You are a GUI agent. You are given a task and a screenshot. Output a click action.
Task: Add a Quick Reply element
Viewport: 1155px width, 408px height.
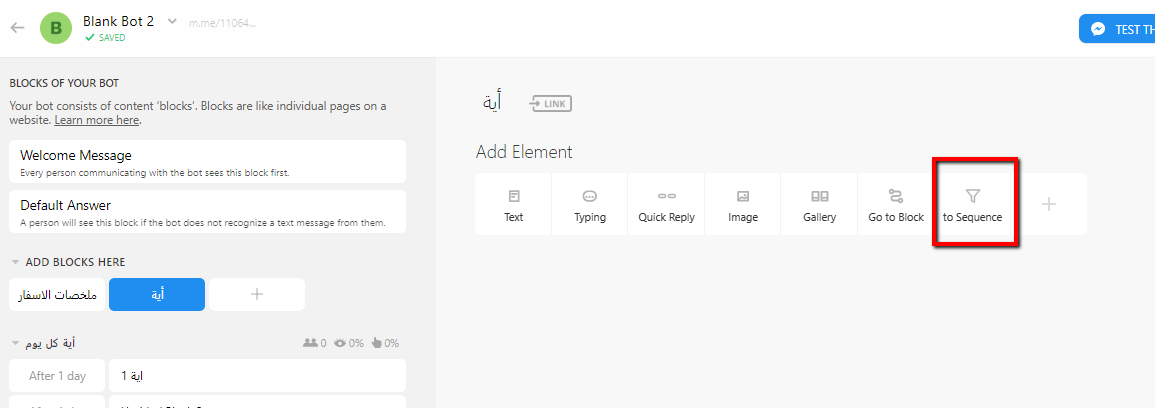(x=667, y=204)
